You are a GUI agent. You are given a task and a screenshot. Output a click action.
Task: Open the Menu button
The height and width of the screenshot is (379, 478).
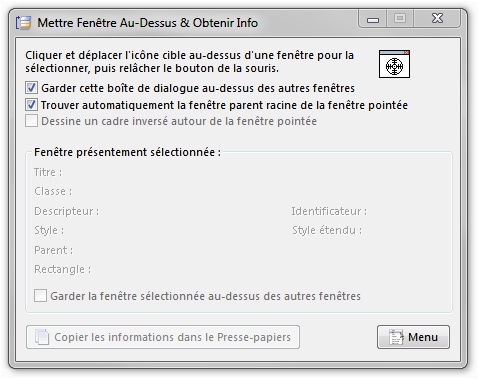[x=413, y=337]
